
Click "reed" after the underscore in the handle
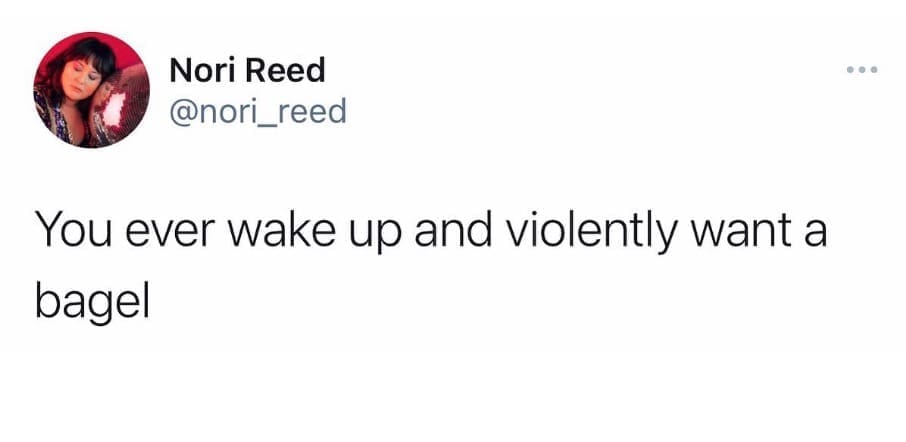pos(314,109)
